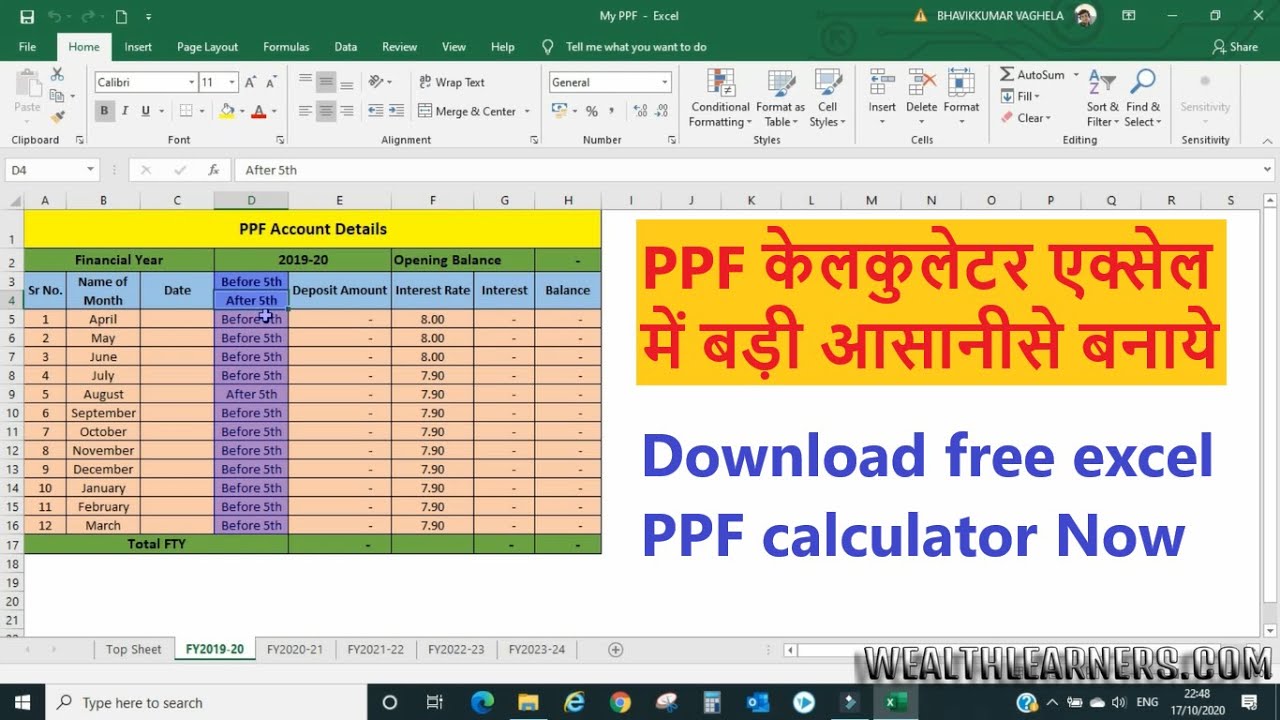Image resolution: width=1280 pixels, height=720 pixels.
Task: Apply Comma Style number format
Action: 612,111
